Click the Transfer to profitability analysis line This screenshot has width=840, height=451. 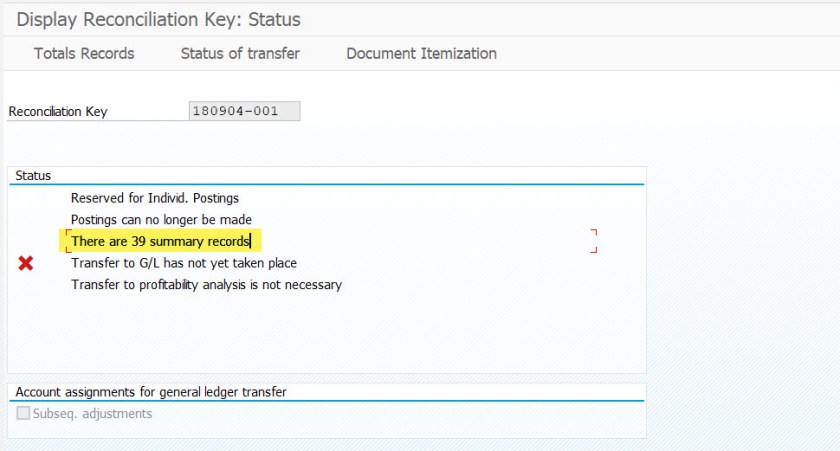click(x=206, y=285)
